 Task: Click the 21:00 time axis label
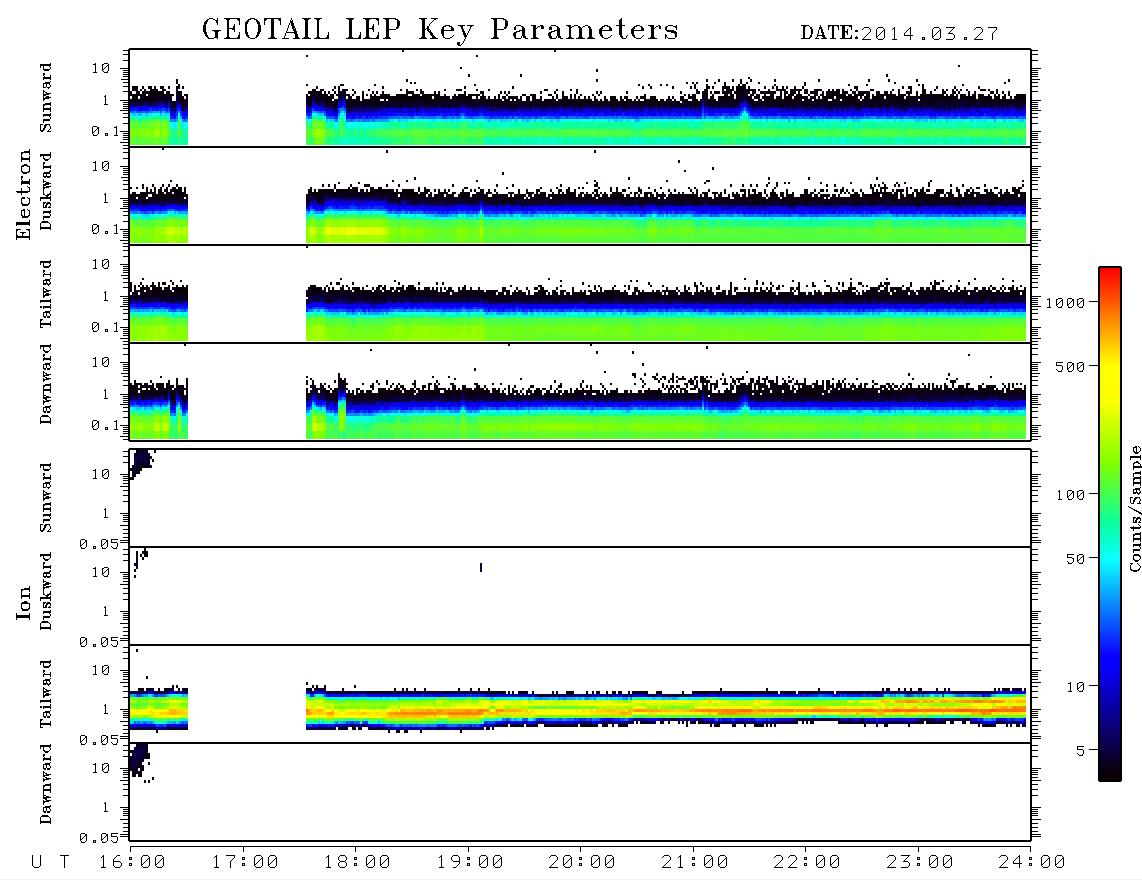click(x=695, y=863)
